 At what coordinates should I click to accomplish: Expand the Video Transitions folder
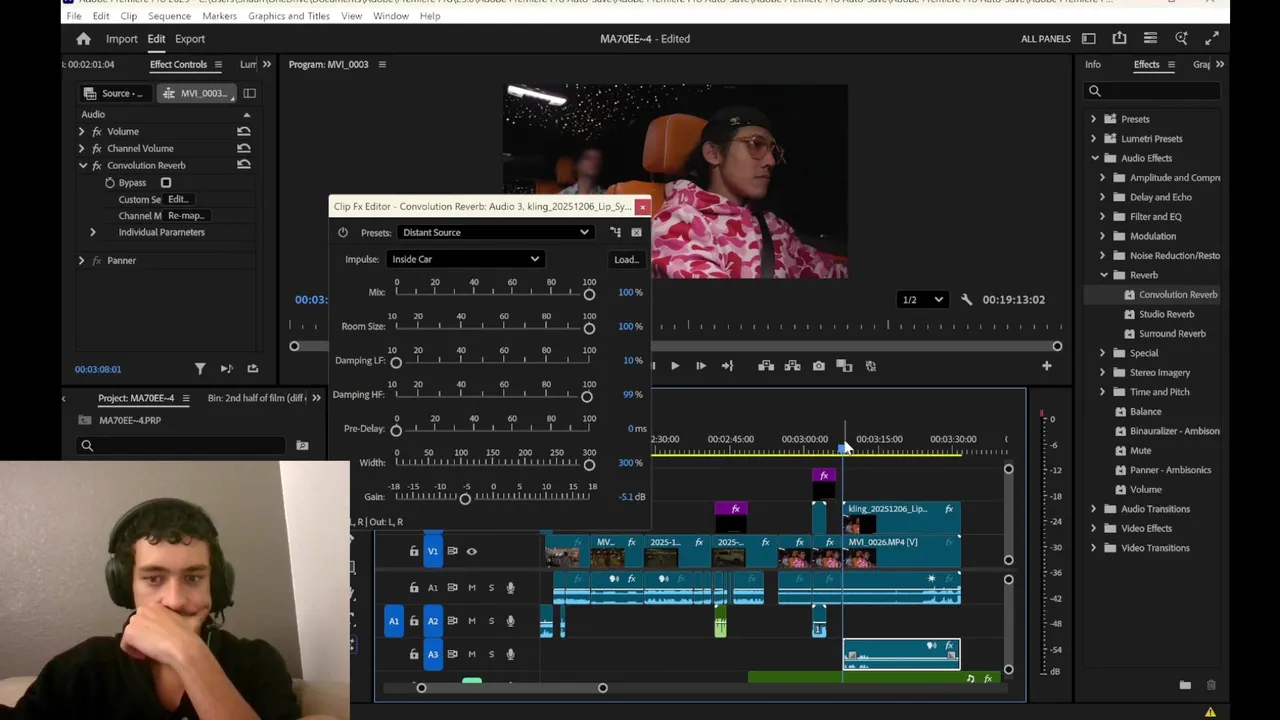1093,548
